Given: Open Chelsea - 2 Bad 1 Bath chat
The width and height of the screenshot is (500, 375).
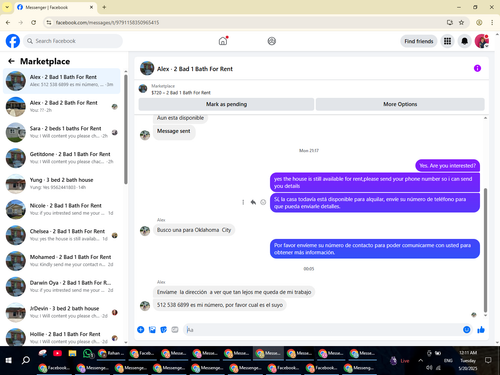Looking at the screenshot, I should (62, 235).
